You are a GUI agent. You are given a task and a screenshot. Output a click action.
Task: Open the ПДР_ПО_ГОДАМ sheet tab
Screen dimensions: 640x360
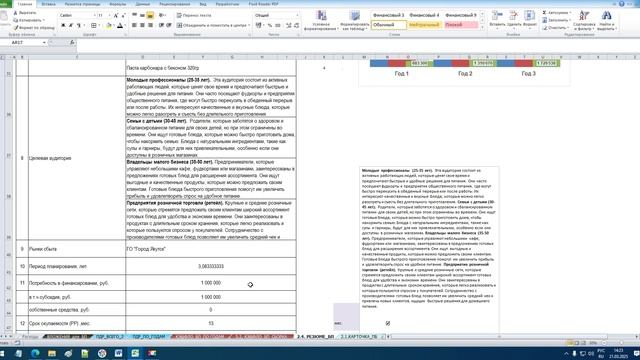pyautogui.click(x=149, y=337)
